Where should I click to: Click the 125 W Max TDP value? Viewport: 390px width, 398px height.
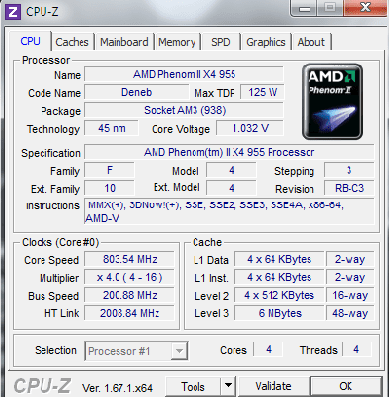[262, 92]
